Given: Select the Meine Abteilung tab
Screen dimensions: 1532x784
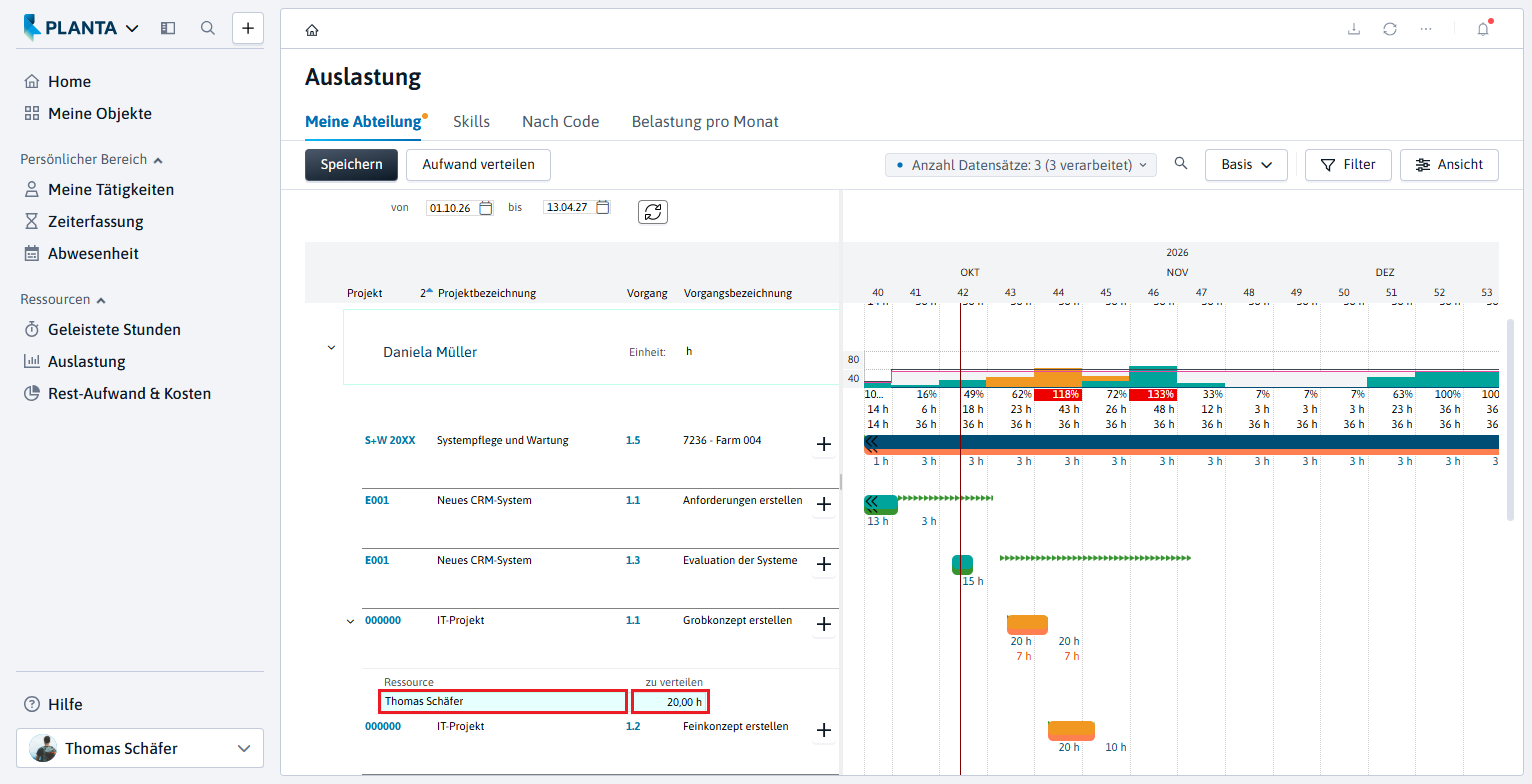Looking at the screenshot, I should click(x=363, y=122).
